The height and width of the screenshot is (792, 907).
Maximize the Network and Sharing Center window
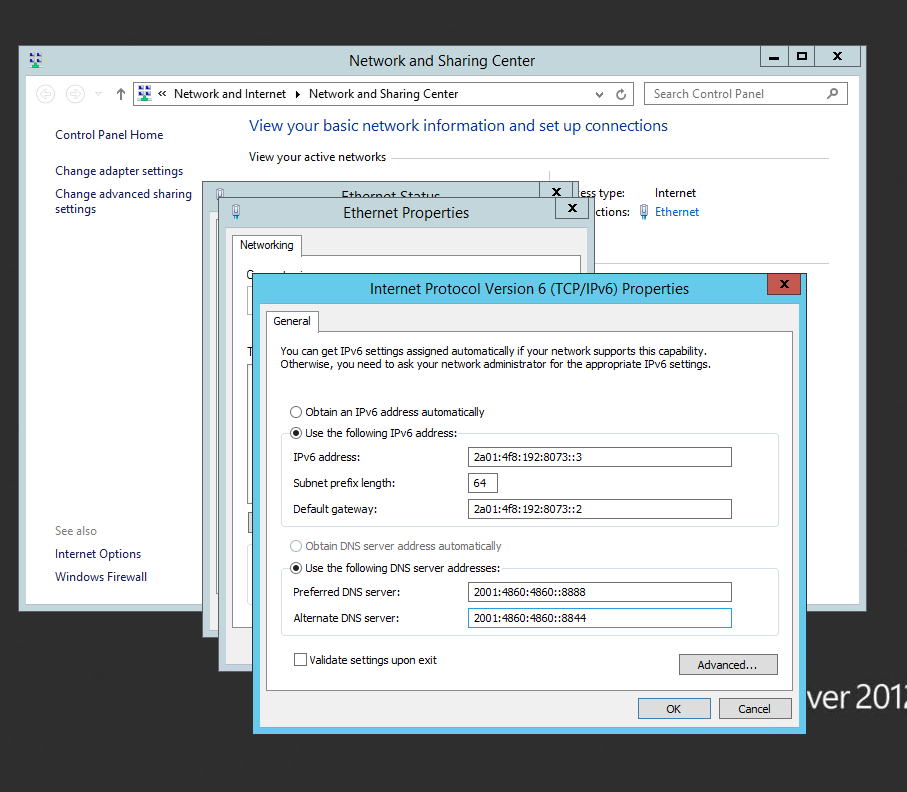pyautogui.click(x=801, y=57)
